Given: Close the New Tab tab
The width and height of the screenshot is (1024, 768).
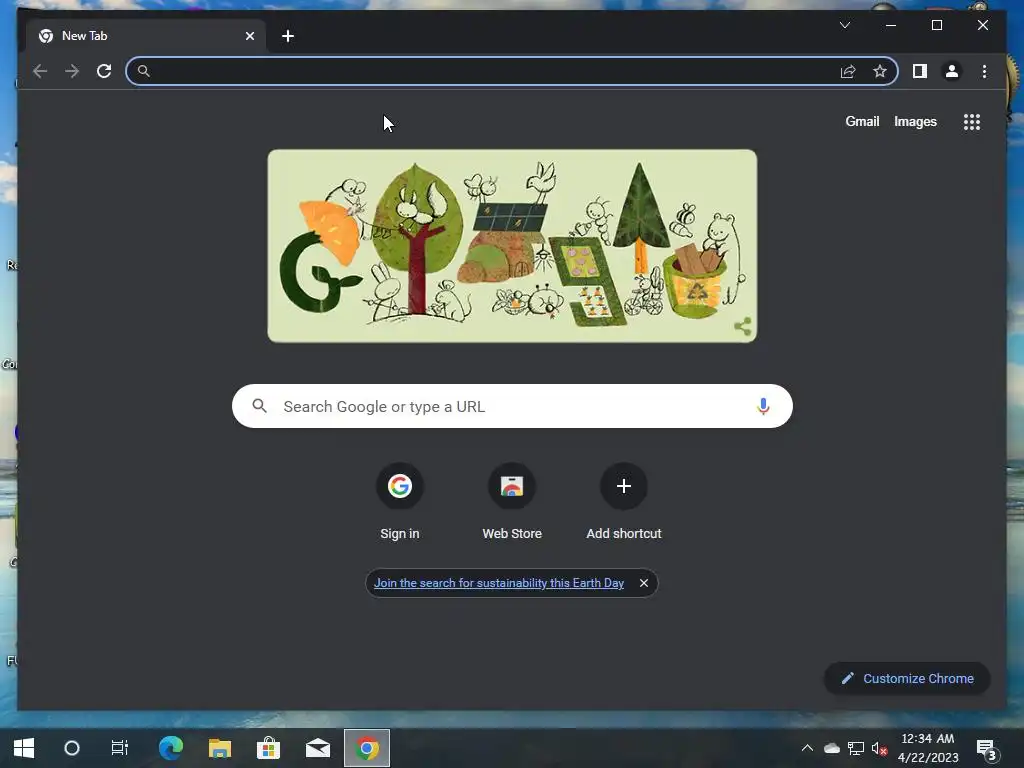Looking at the screenshot, I should [x=249, y=36].
